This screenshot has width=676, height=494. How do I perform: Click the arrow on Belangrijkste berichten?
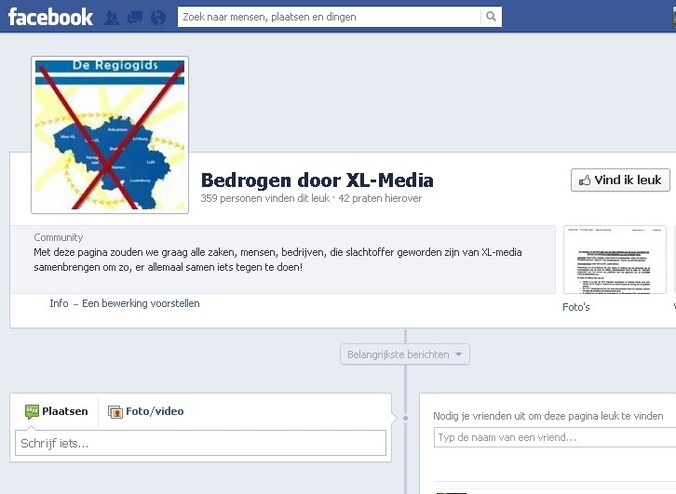(x=459, y=354)
